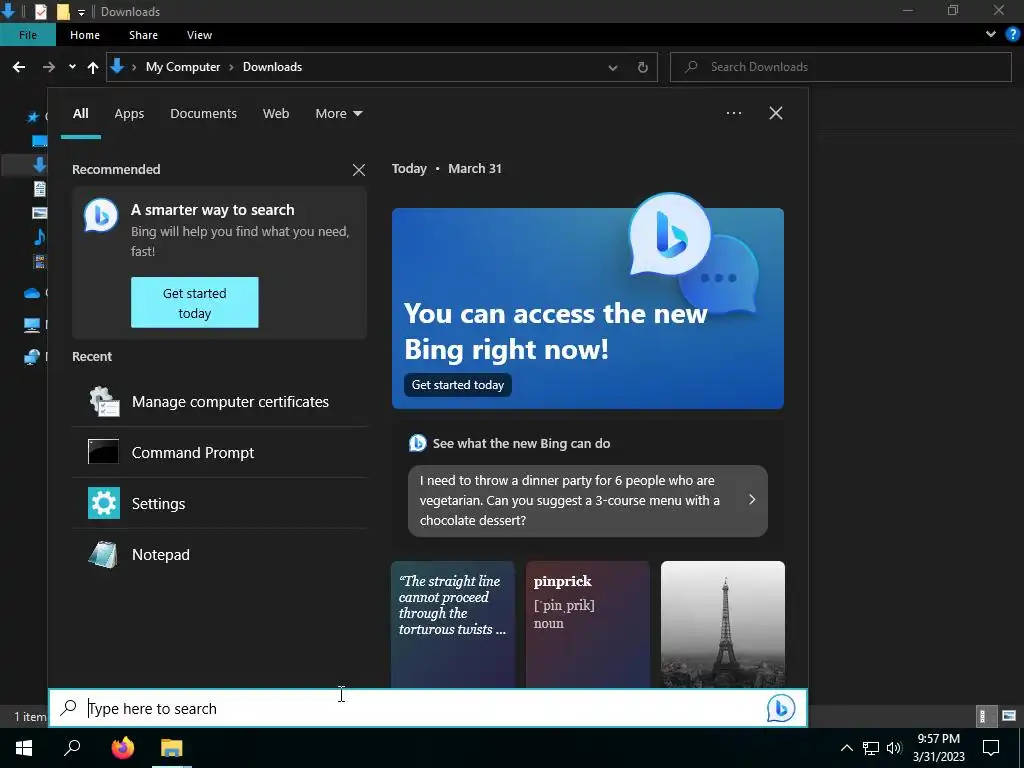1024x768 pixels.
Task: Expand the Bing dinner party suggestion arrow
Action: [x=752, y=500]
